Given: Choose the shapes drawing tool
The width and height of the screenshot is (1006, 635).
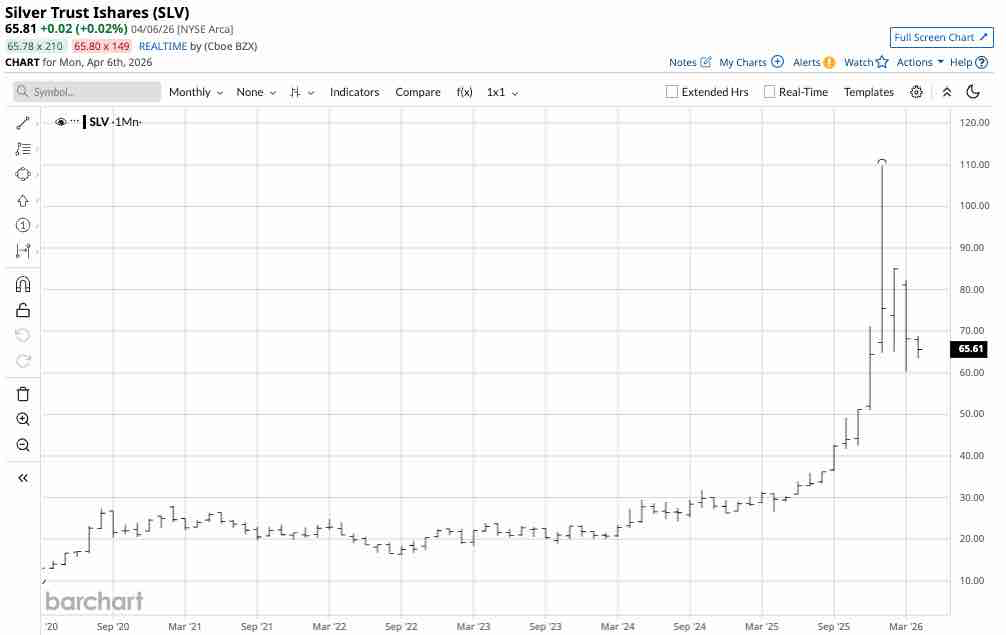Looking at the screenshot, I should tap(23, 174).
